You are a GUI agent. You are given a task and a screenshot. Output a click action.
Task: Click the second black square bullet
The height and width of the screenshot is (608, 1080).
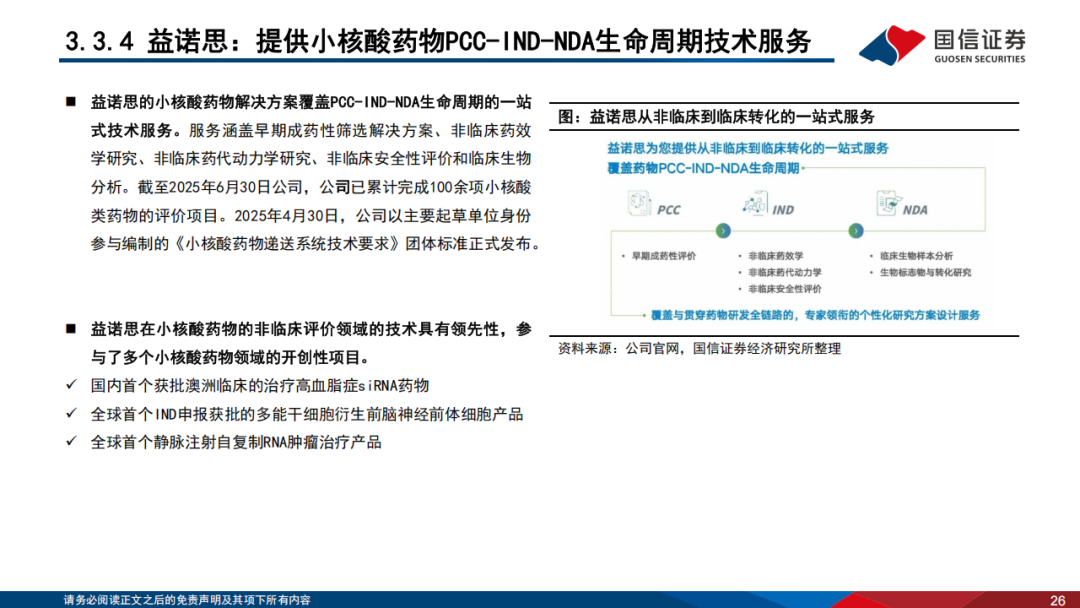(x=70, y=329)
